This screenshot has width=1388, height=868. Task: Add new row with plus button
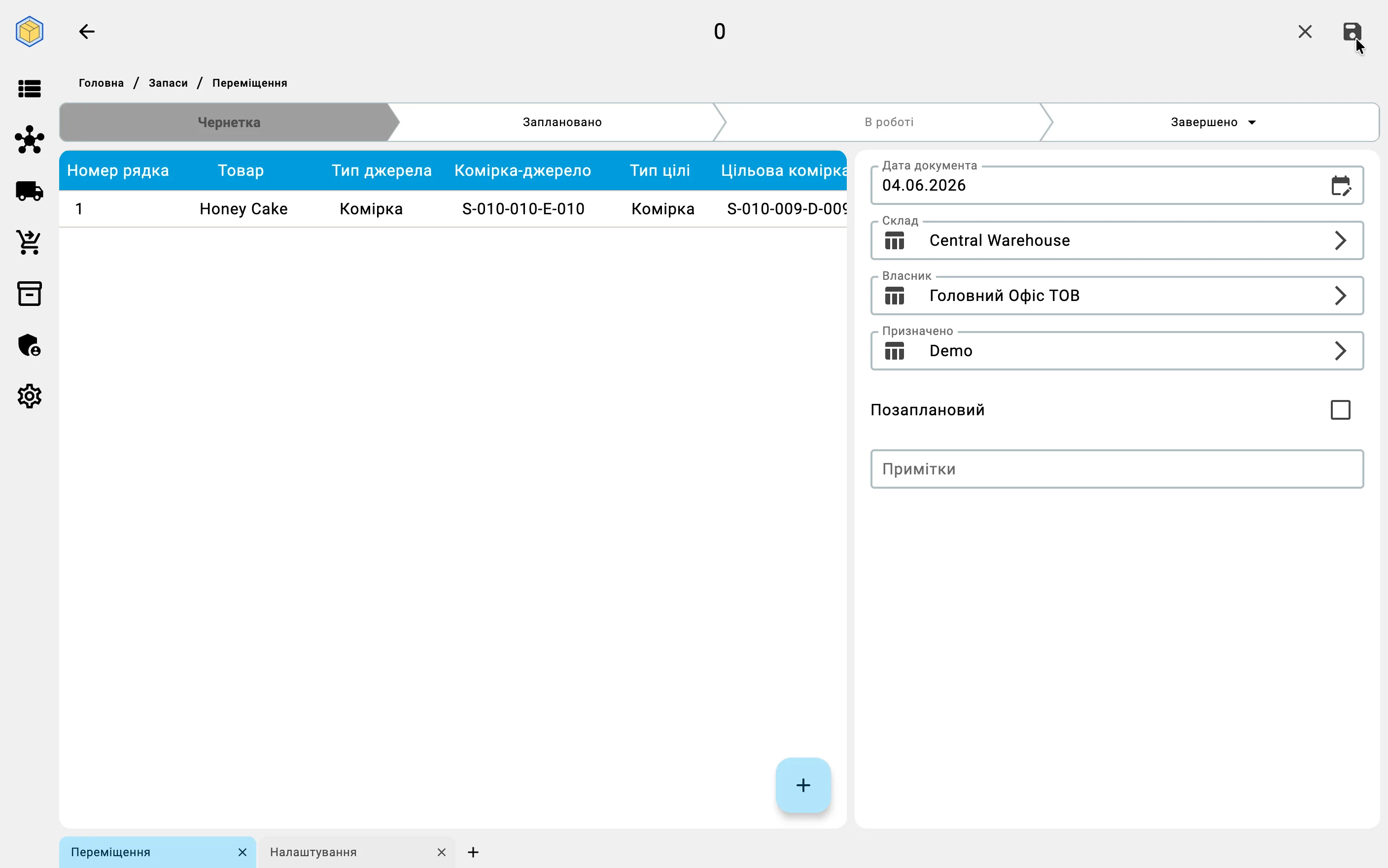point(803,785)
